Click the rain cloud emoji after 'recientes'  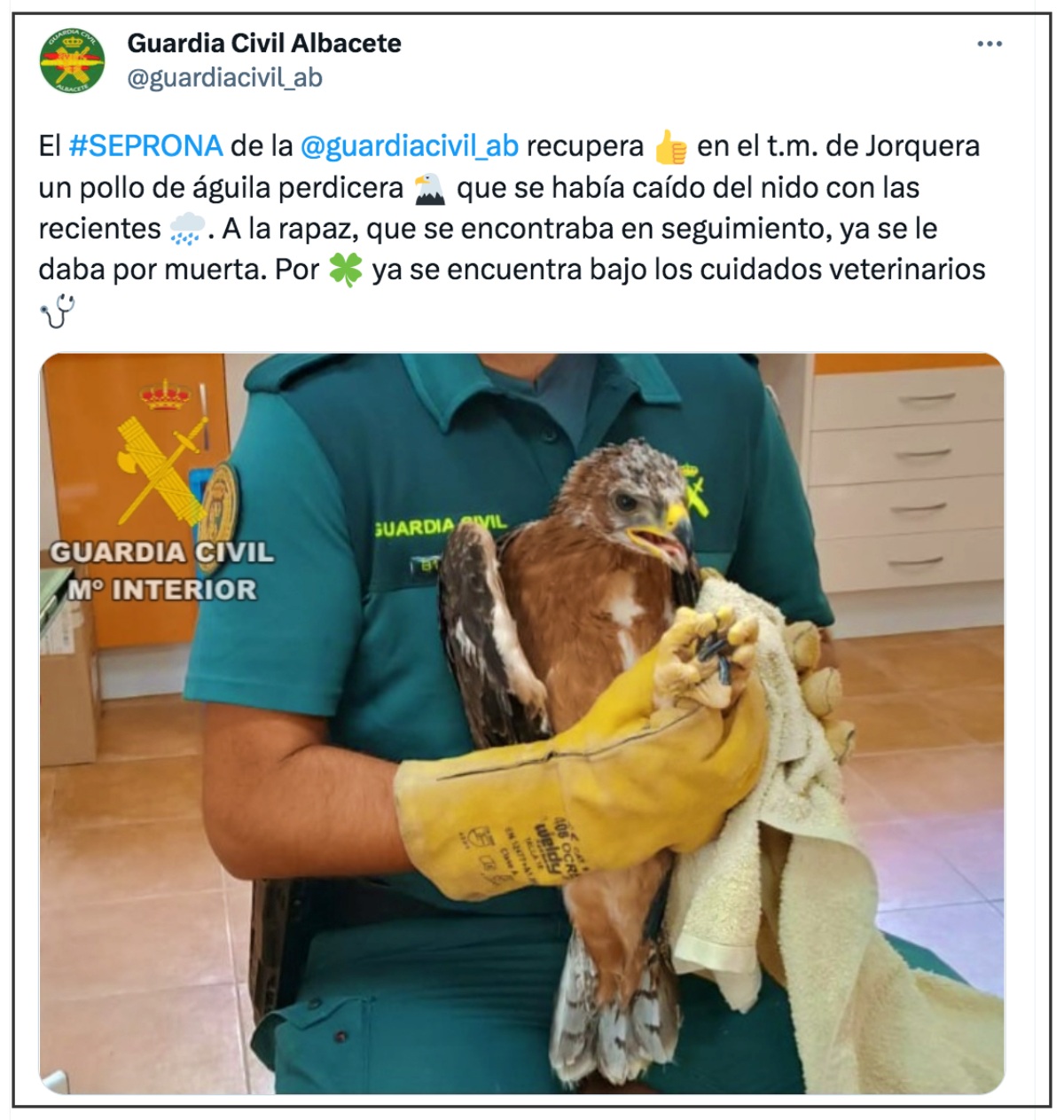(x=187, y=229)
